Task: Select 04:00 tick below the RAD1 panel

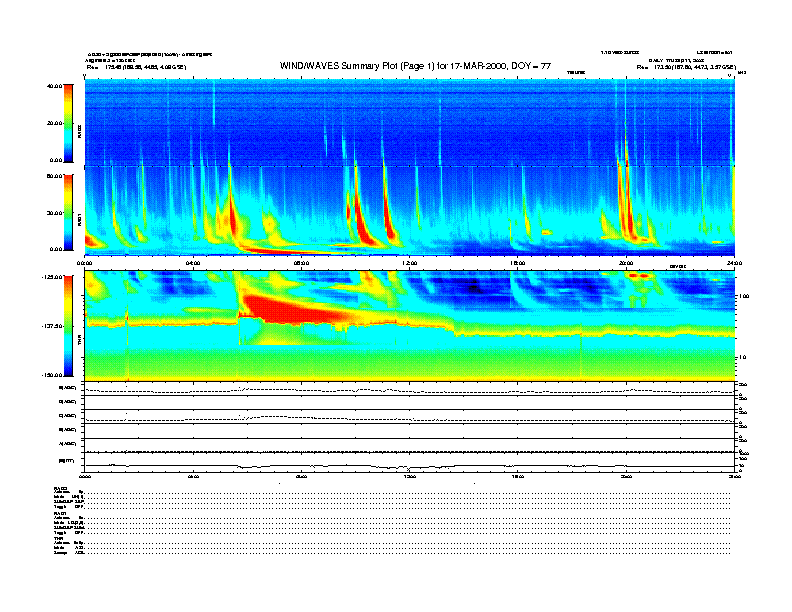Action: click(x=194, y=262)
